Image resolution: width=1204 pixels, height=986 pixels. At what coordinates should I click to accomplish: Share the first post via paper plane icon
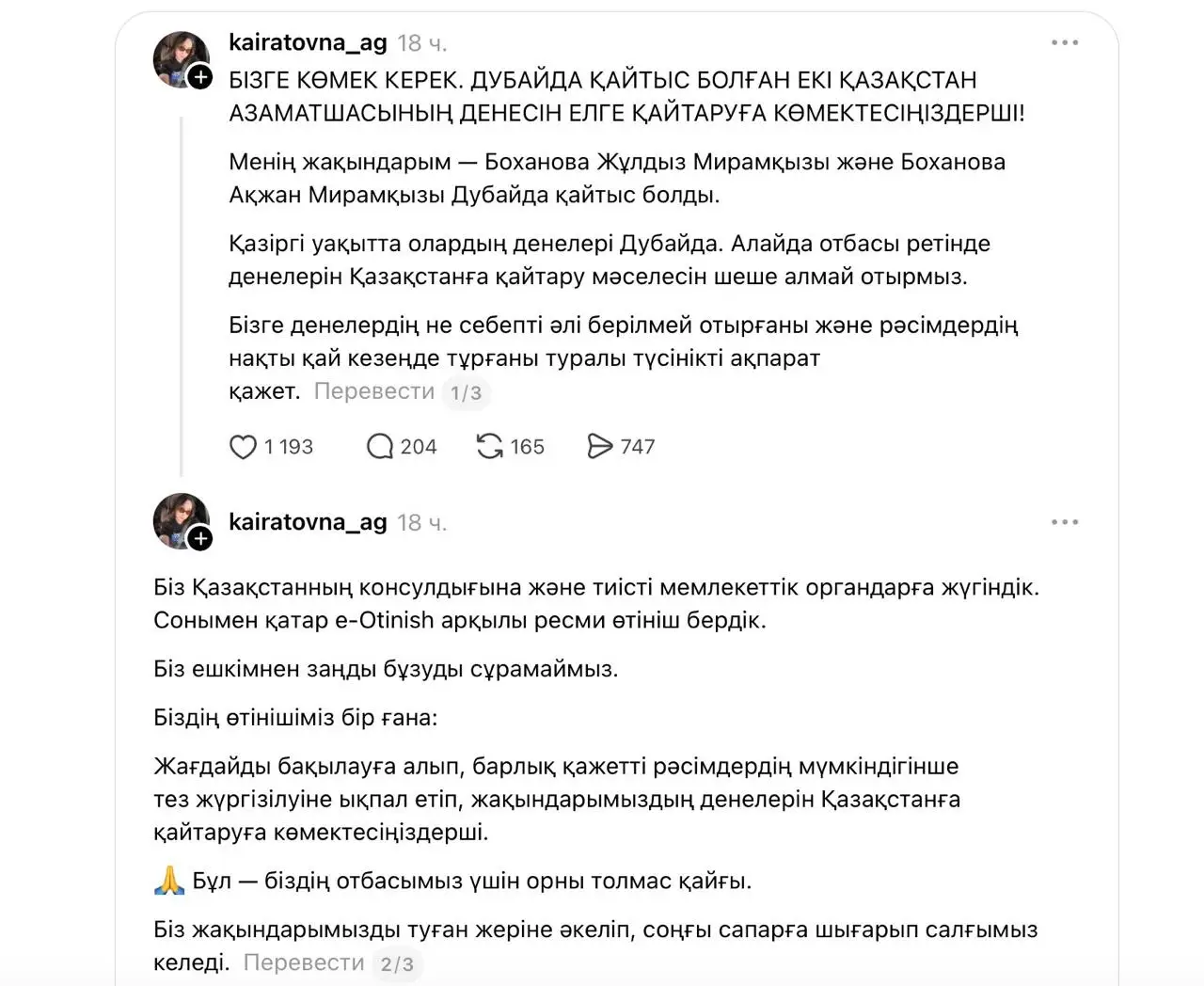[x=599, y=447]
